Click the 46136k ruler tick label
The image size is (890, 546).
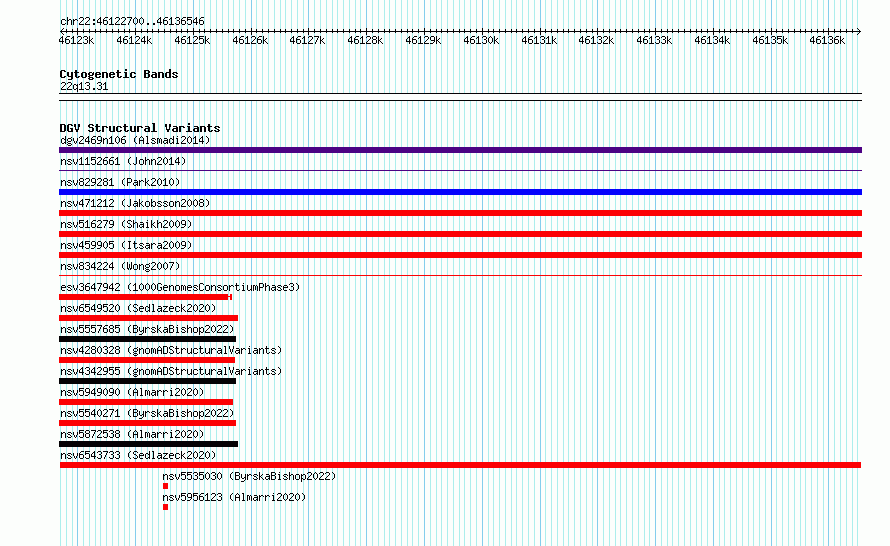tap(827, 40)
